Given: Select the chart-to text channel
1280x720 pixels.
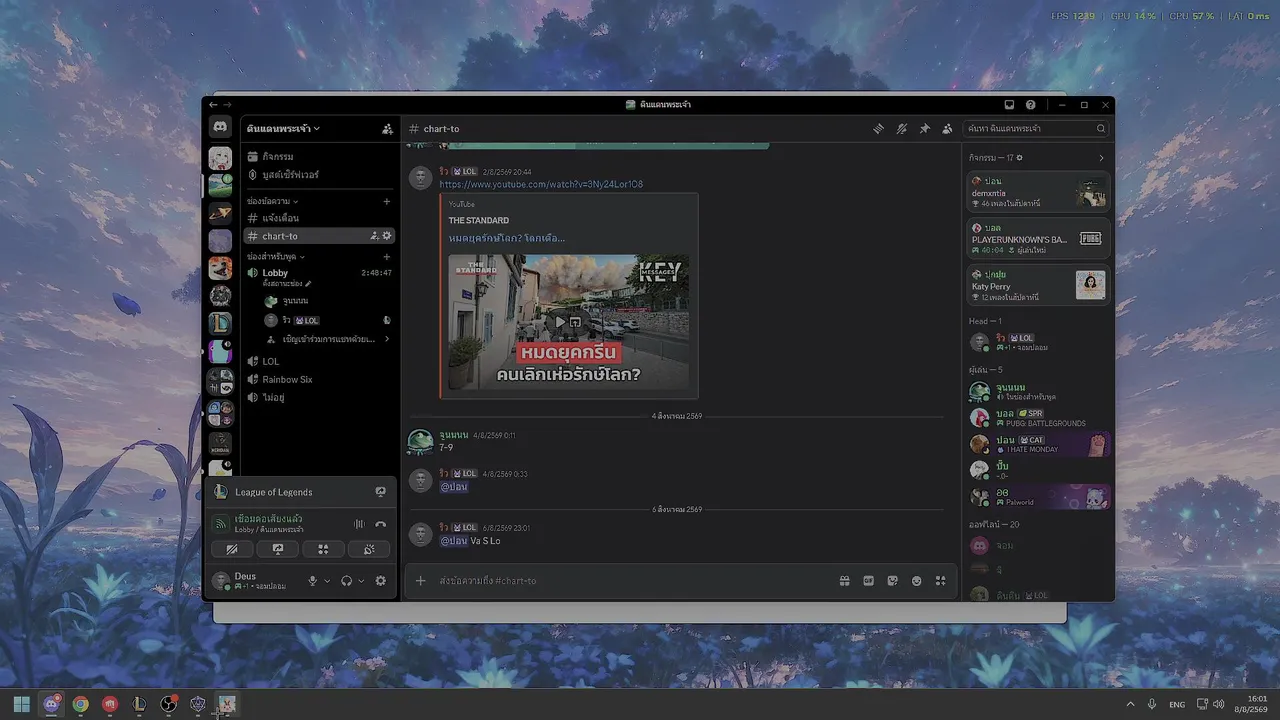Looking at the screenshot, I should point(319,236).
